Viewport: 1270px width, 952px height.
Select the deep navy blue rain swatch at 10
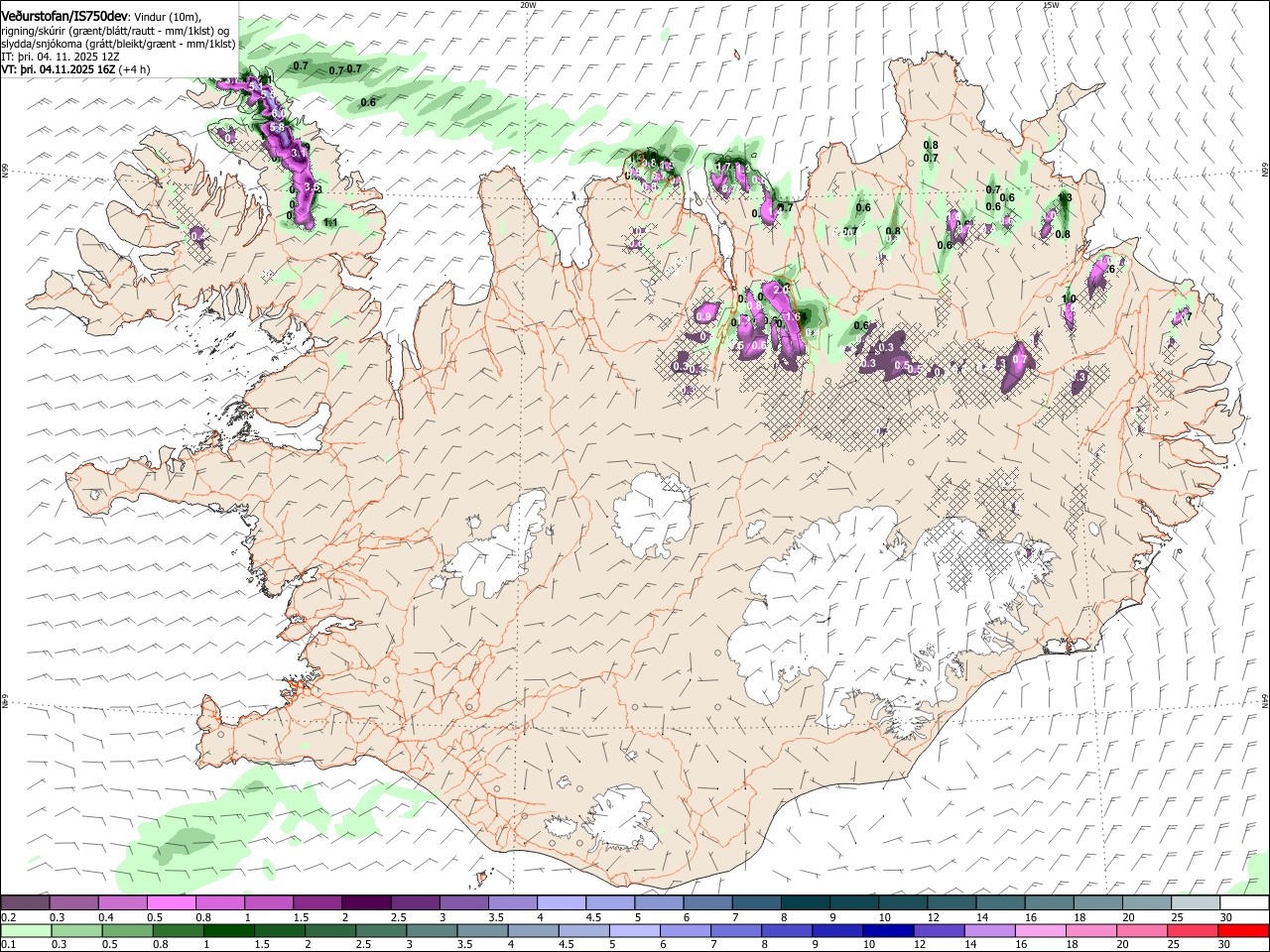point(888,930)
